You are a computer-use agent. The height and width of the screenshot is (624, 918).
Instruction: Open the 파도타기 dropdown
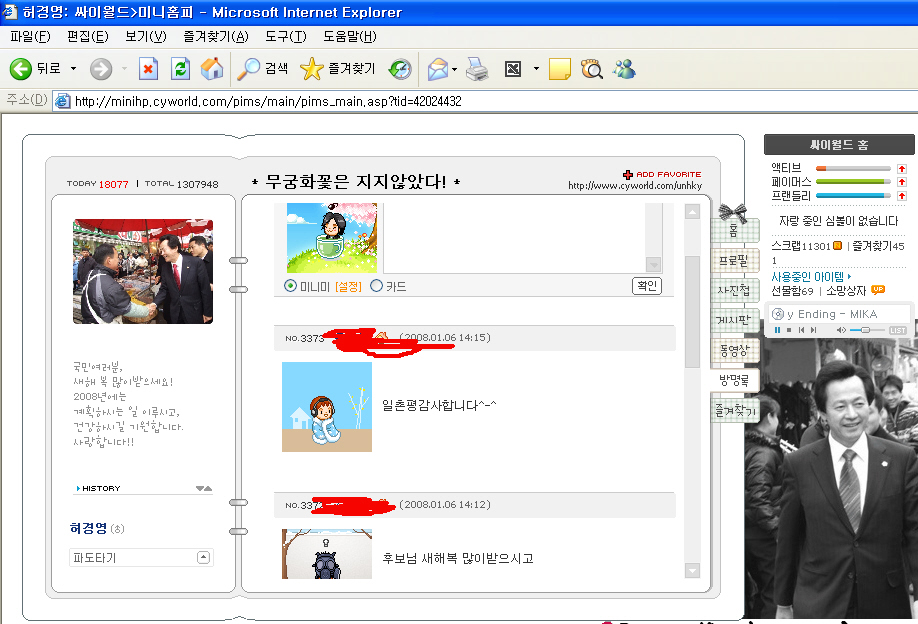pos(141,557)
